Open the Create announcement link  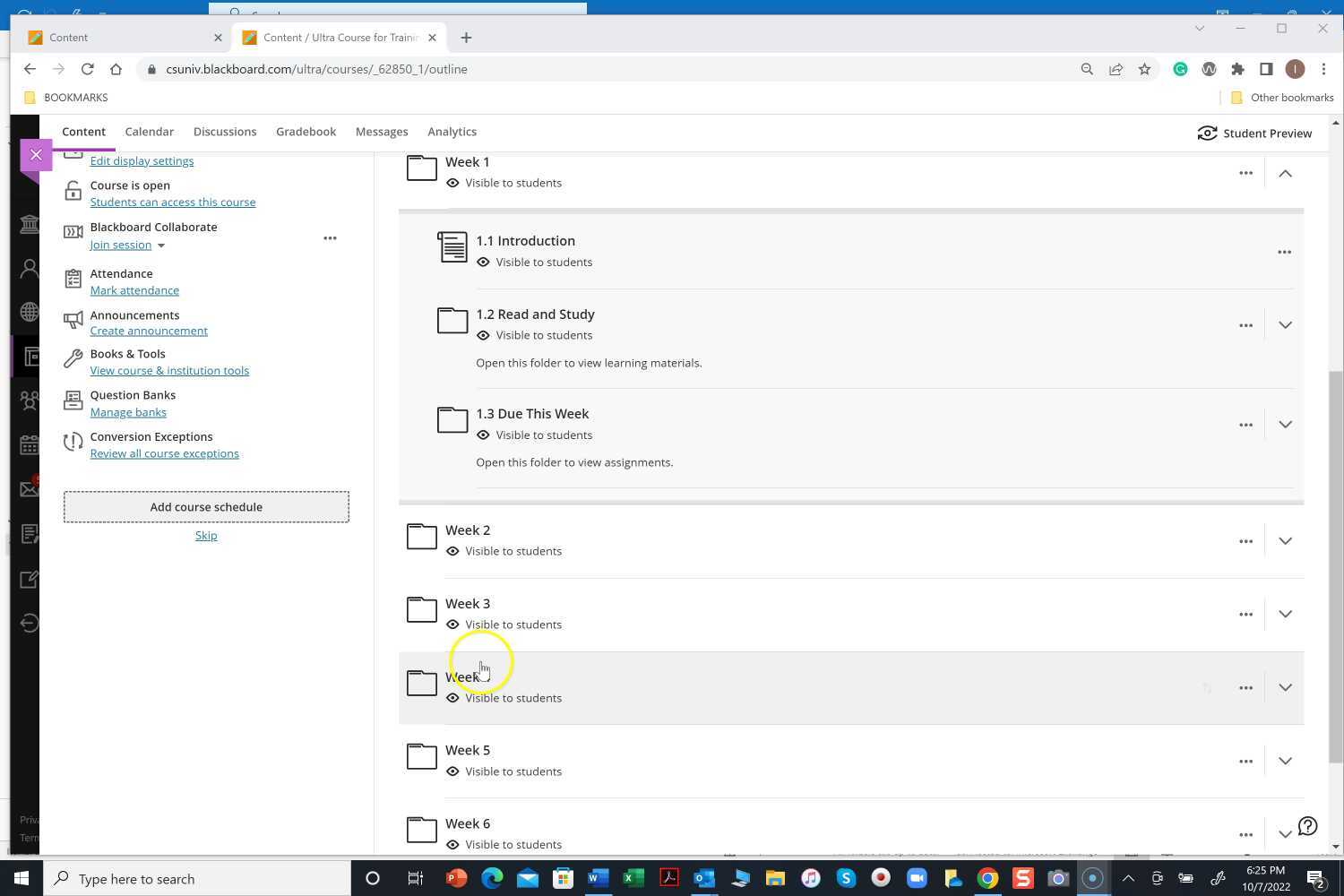click(x=149, y=331)
